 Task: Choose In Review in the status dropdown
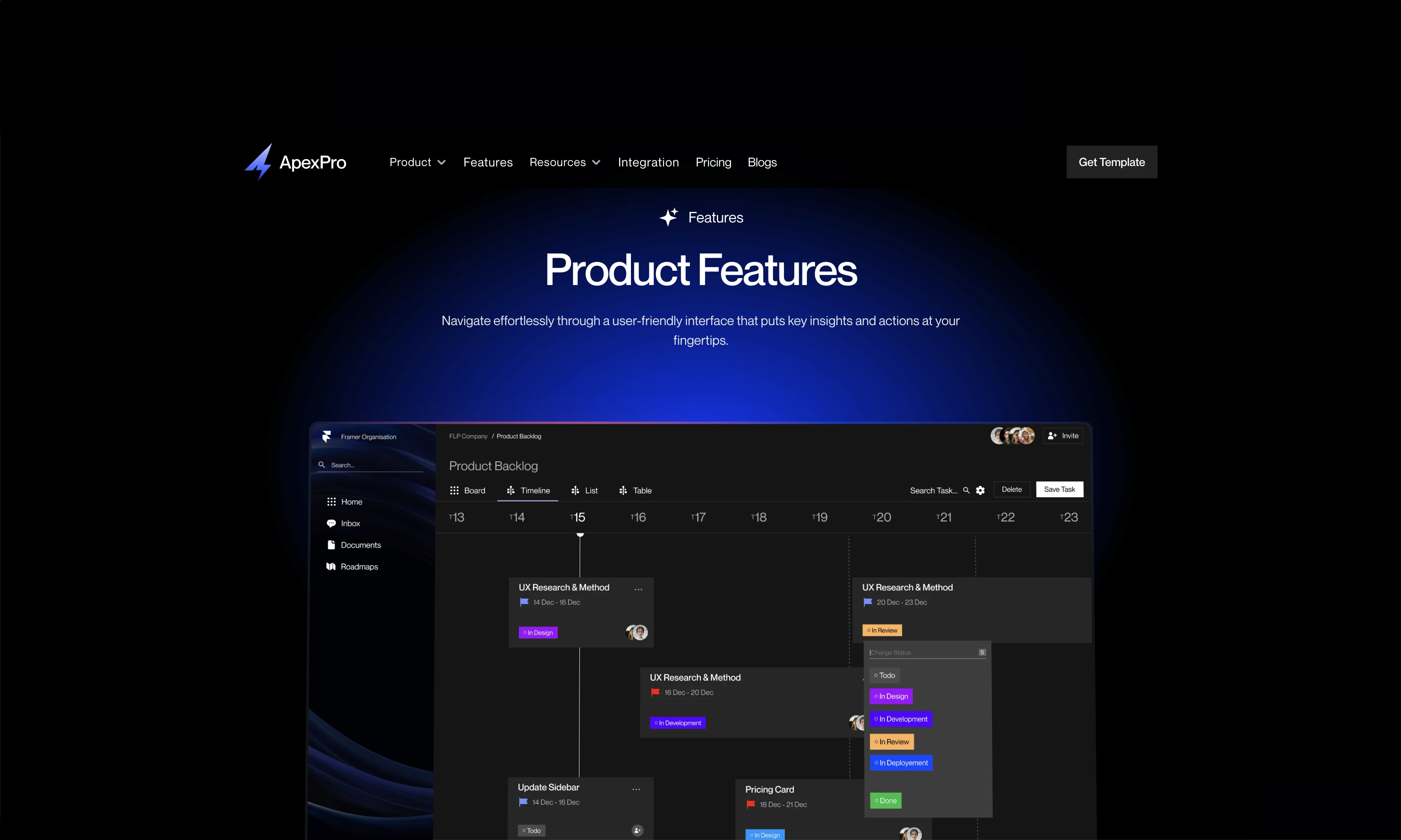(x=892, y=741)
